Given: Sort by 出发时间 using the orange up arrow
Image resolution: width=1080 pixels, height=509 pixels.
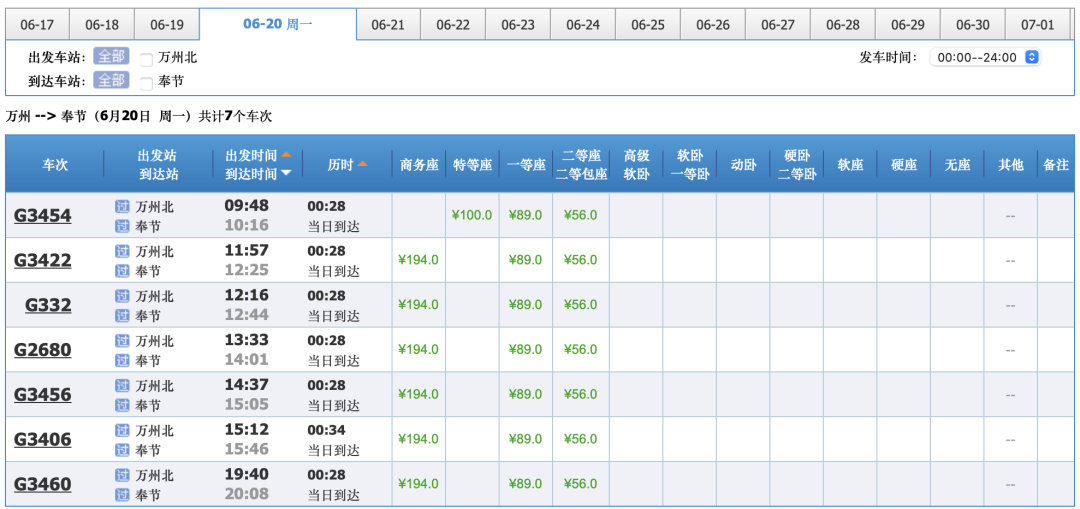Looking at the screenshot, I should pyautogui.click(x=286, y=155).
